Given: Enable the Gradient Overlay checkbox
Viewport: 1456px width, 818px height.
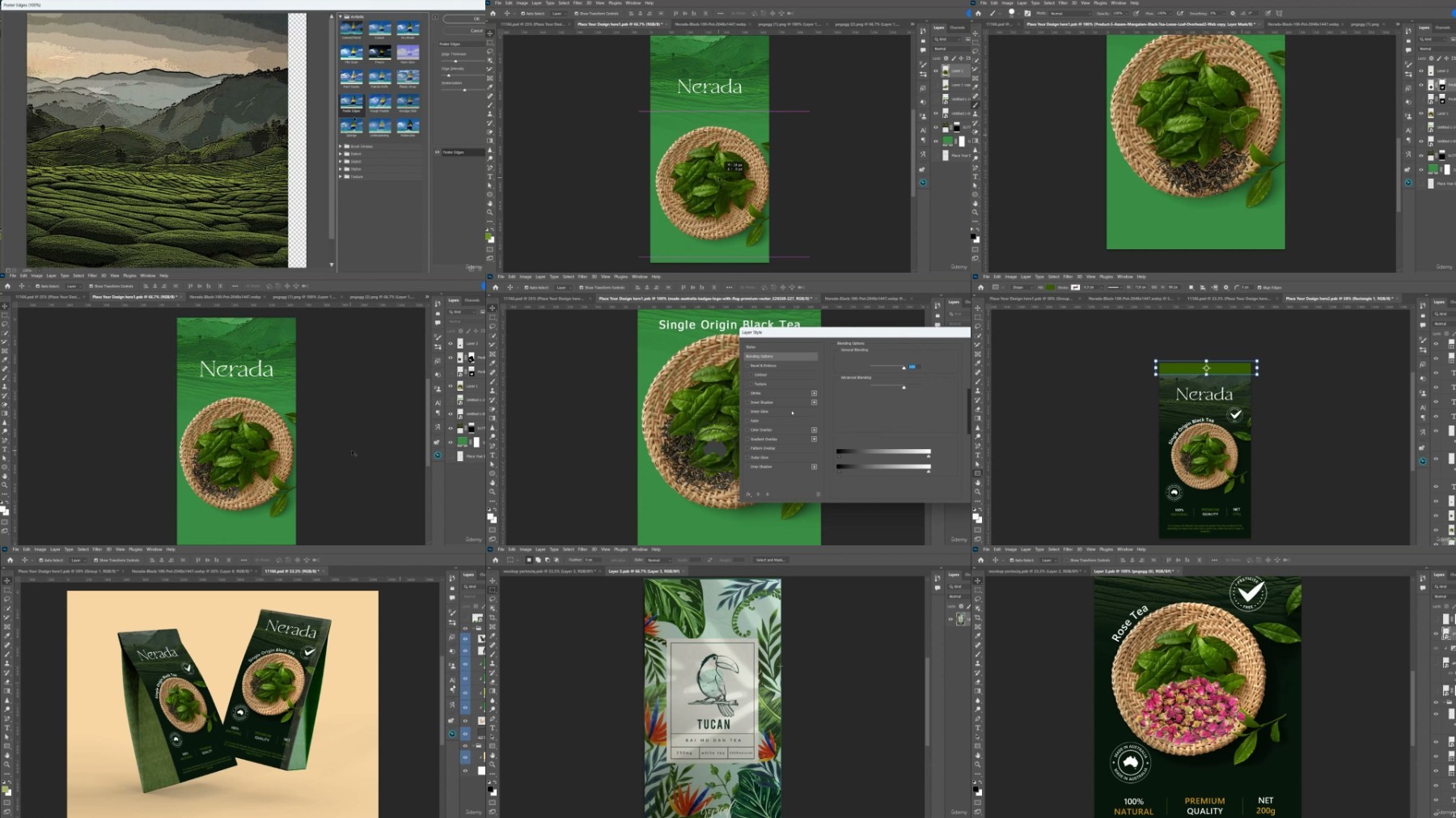Looking at the screenshot, I should 747,439.
